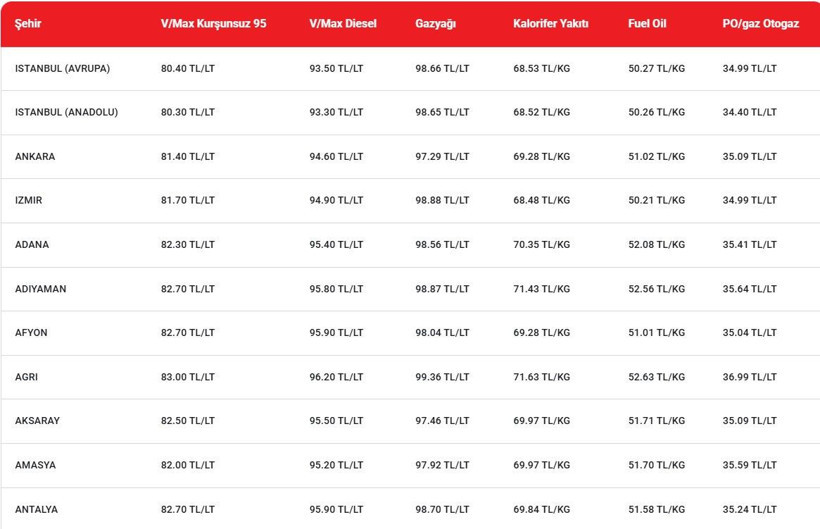The width and height of the screenshot is (820, 529).
Task: Select the AKSARAY city cell
Action: coord(37,421)
